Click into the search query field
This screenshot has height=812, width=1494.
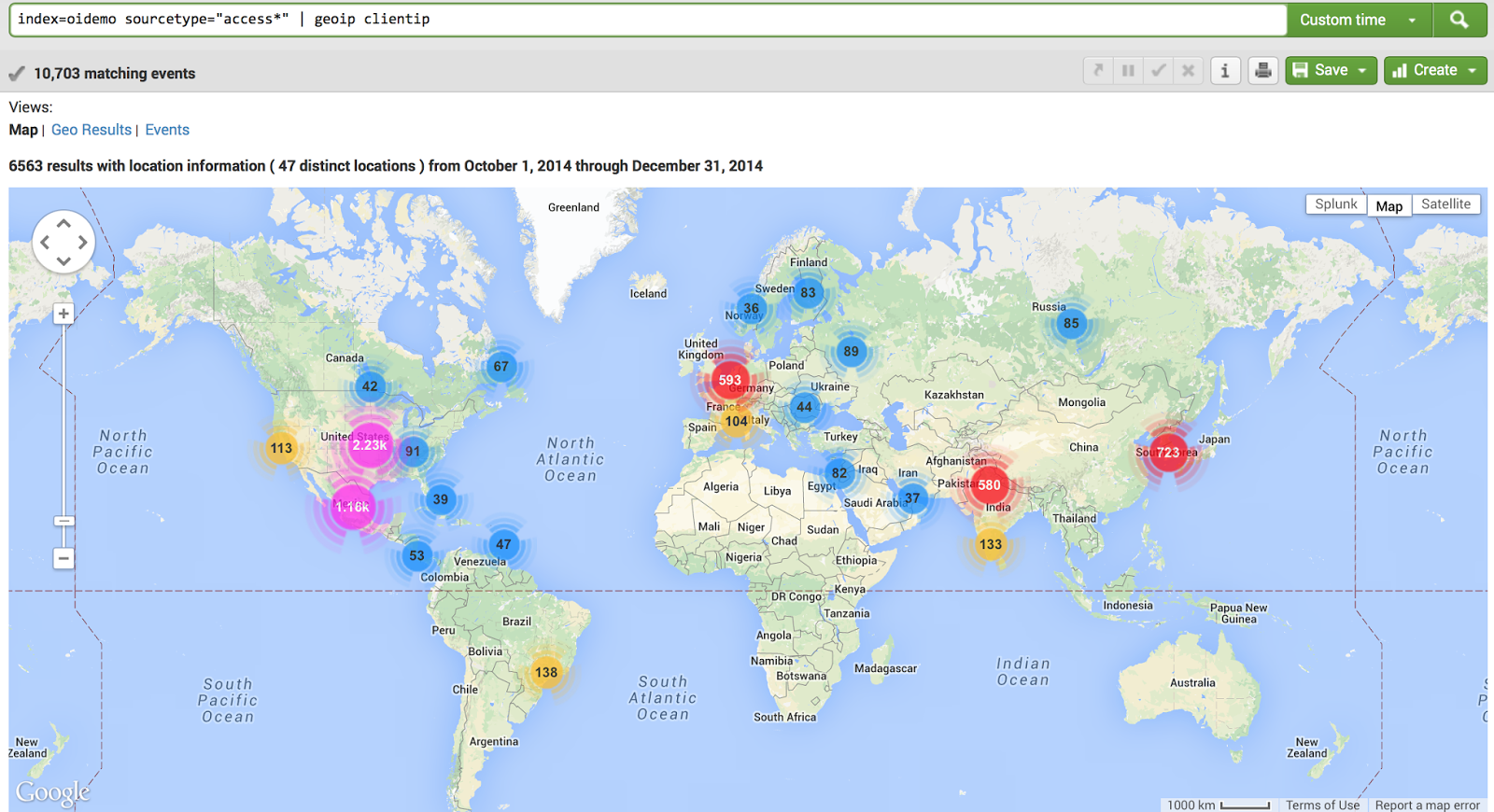click(x=648, y=20)
